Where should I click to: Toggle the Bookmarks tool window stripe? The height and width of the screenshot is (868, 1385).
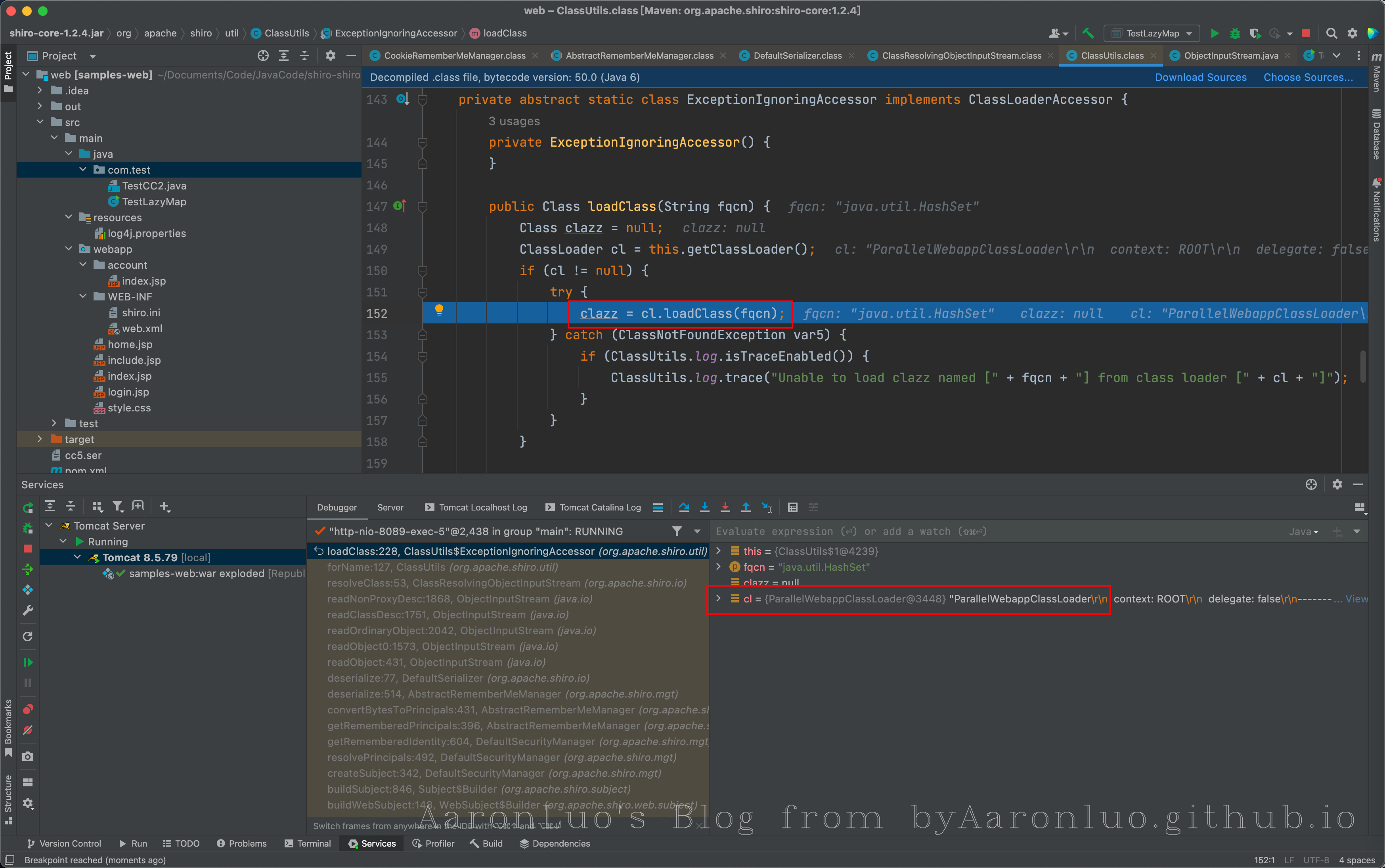click(8, 727)
